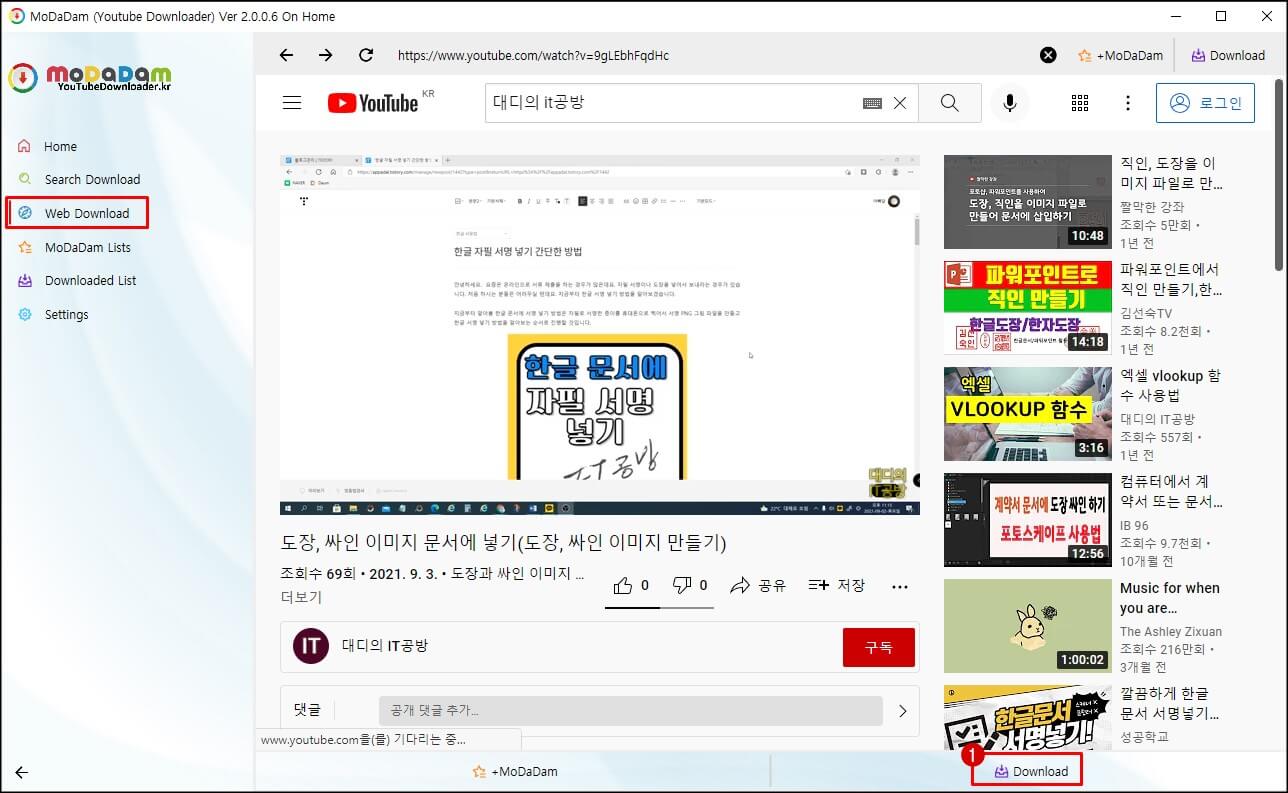The image size is (1288, 793).
Task: Add video via top +MoDaDam button
Action: [x=1120, y=55]
